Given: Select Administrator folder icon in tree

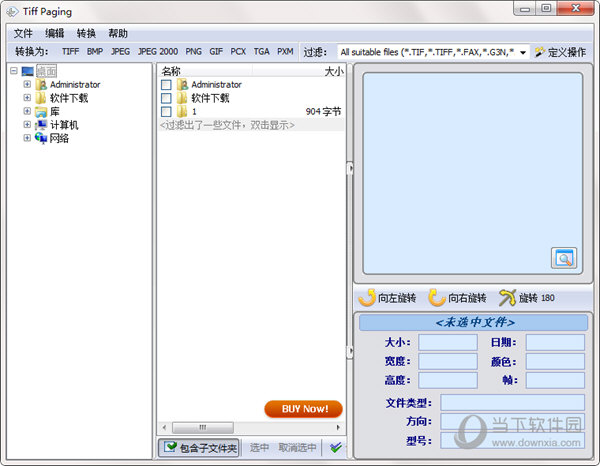Looking at the screenshot, I should 41,85.
